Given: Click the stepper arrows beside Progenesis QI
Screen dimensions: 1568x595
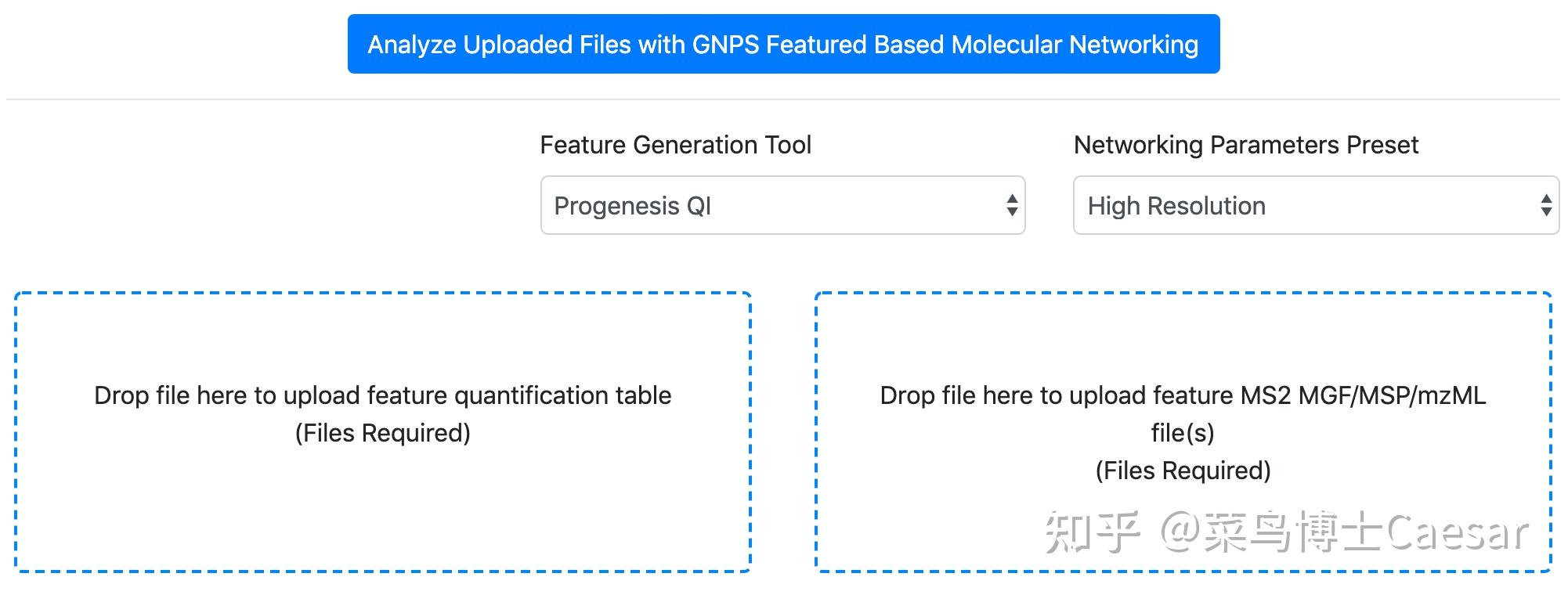Looking at the screenshot, I should point(1012,205).
